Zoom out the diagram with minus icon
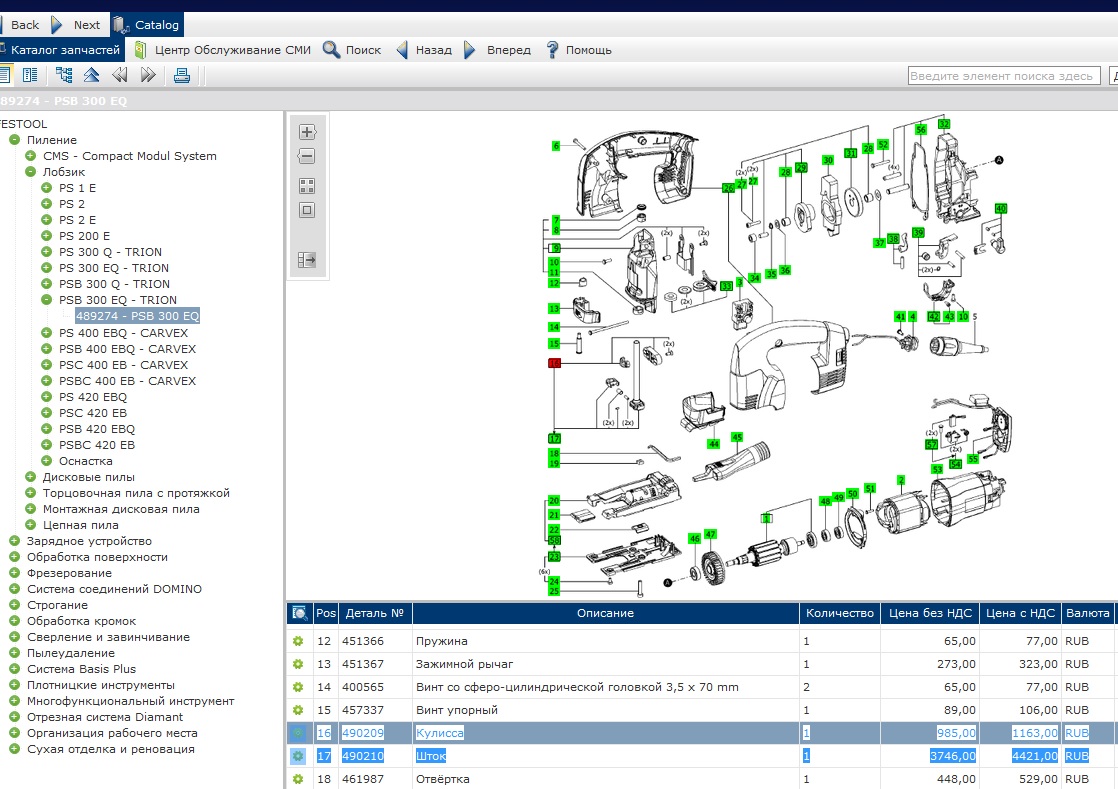The image size is (1118, 789). tap(307, 156)
